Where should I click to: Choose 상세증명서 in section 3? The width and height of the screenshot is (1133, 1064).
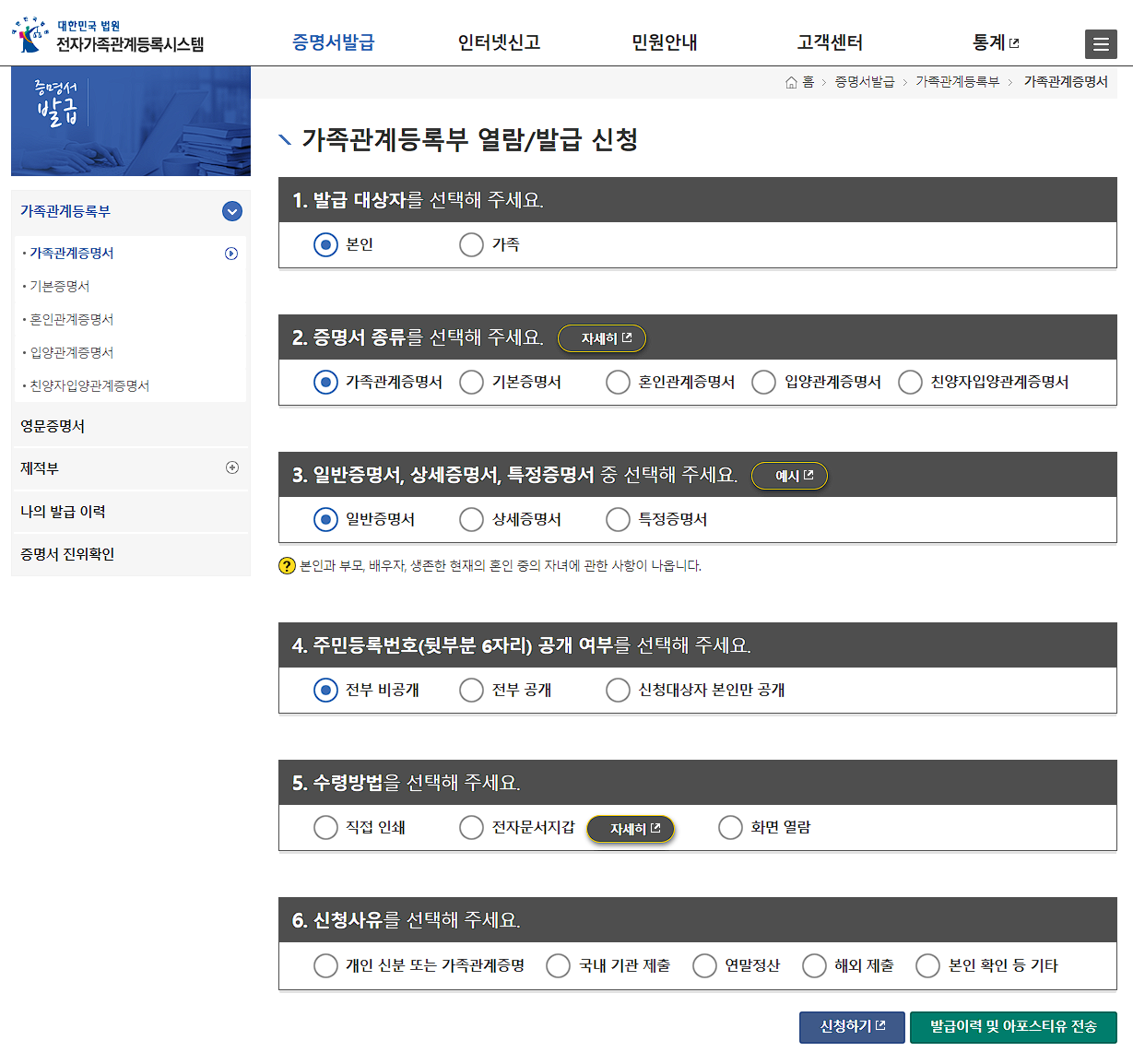[471, 519]
